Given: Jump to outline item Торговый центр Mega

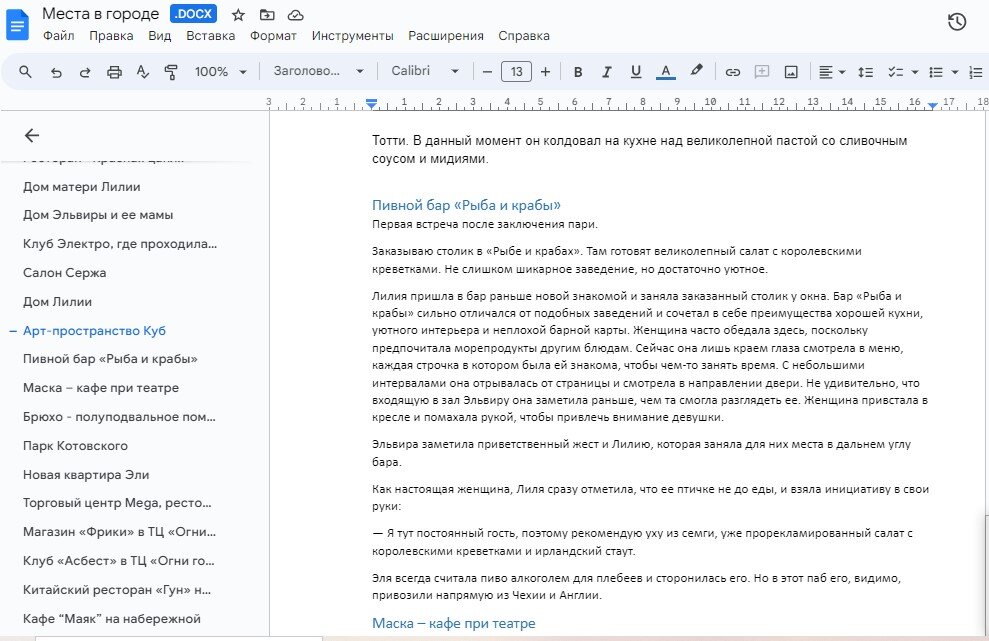Looking at the screenshot, I should [x=117, y=503].
